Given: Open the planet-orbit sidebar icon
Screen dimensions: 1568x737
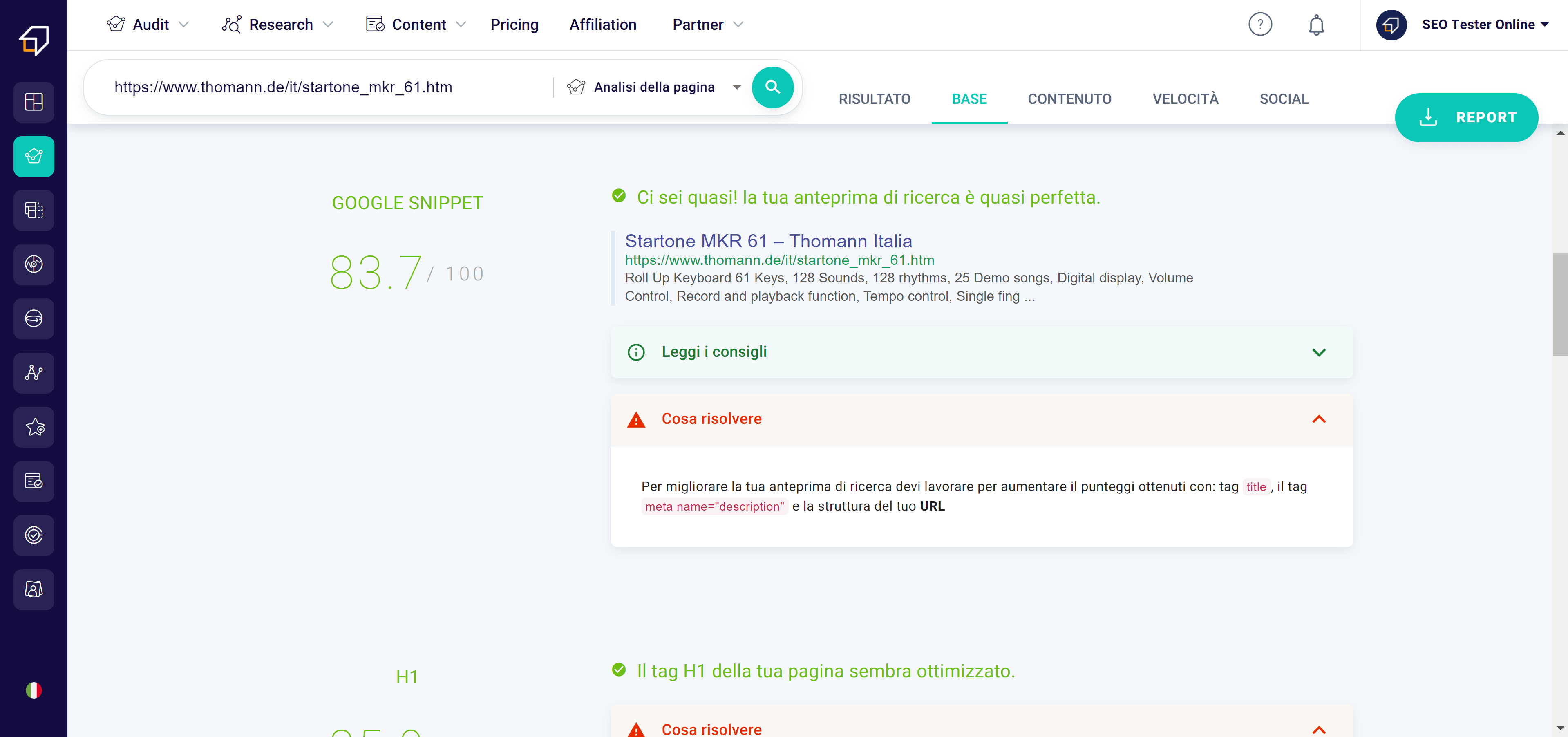Looking at the screenshot, I should click(34, 318).
